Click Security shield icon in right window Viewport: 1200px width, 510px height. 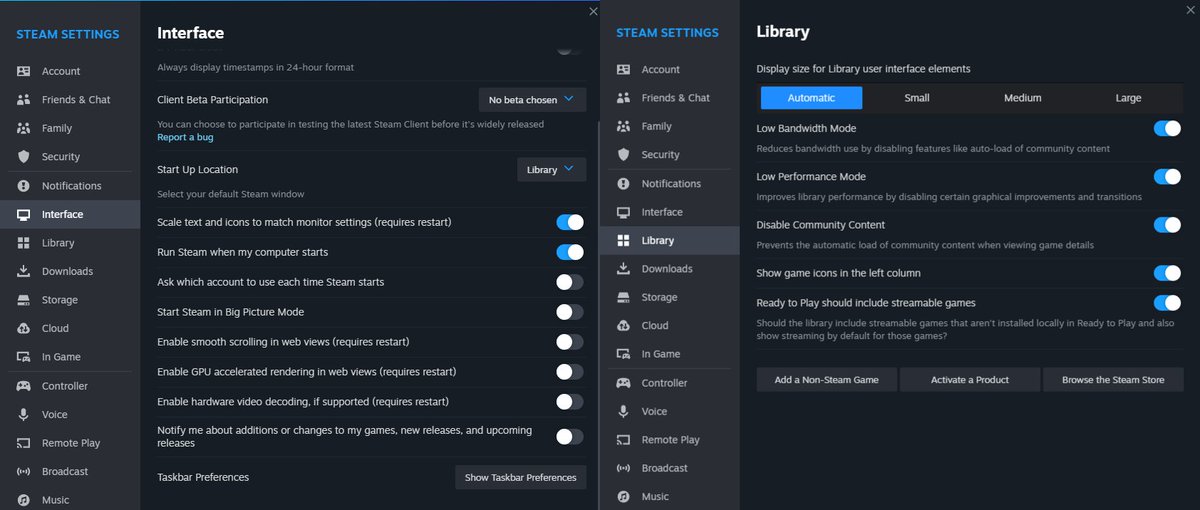(624, 155)
